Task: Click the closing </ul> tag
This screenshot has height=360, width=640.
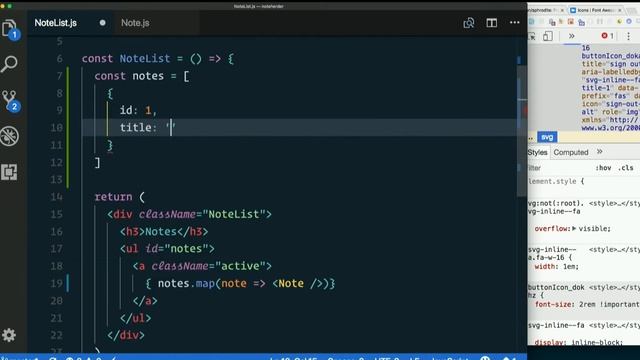Action: pos(136,318)
